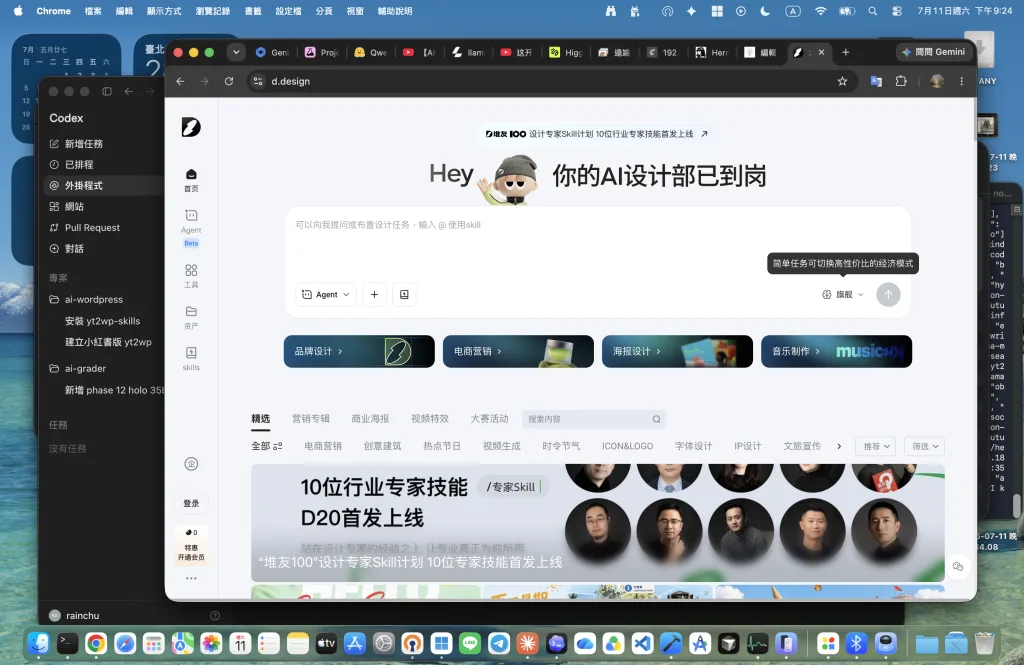
Task: Select the 营销专辑 tab
Action: (x=311, y=419)
